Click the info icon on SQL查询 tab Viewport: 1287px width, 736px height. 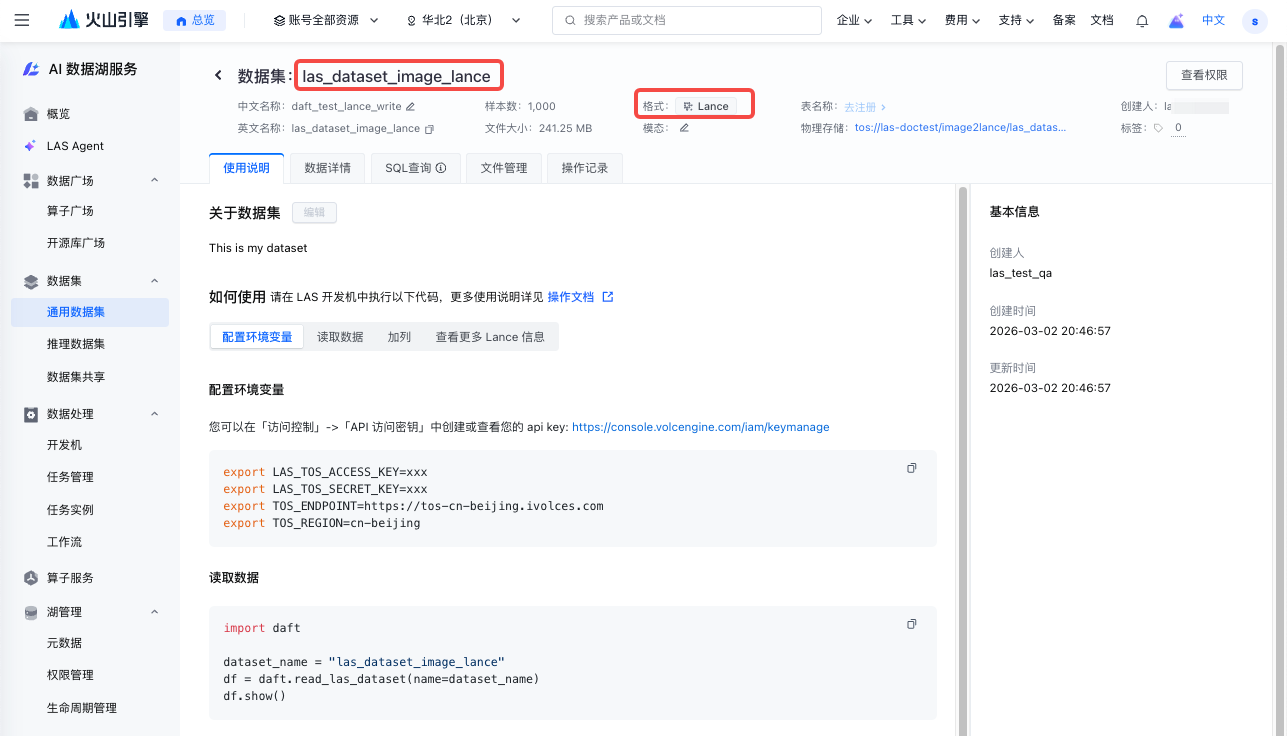click(441, 169)
